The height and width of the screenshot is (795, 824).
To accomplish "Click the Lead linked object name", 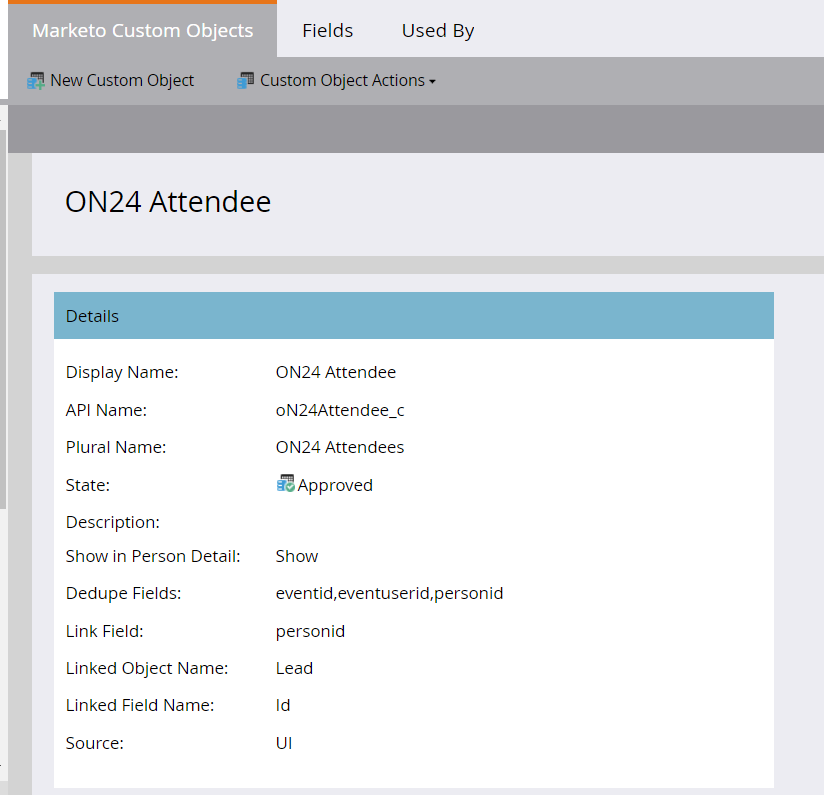I will pyautogui.click(x=294, y=667).
